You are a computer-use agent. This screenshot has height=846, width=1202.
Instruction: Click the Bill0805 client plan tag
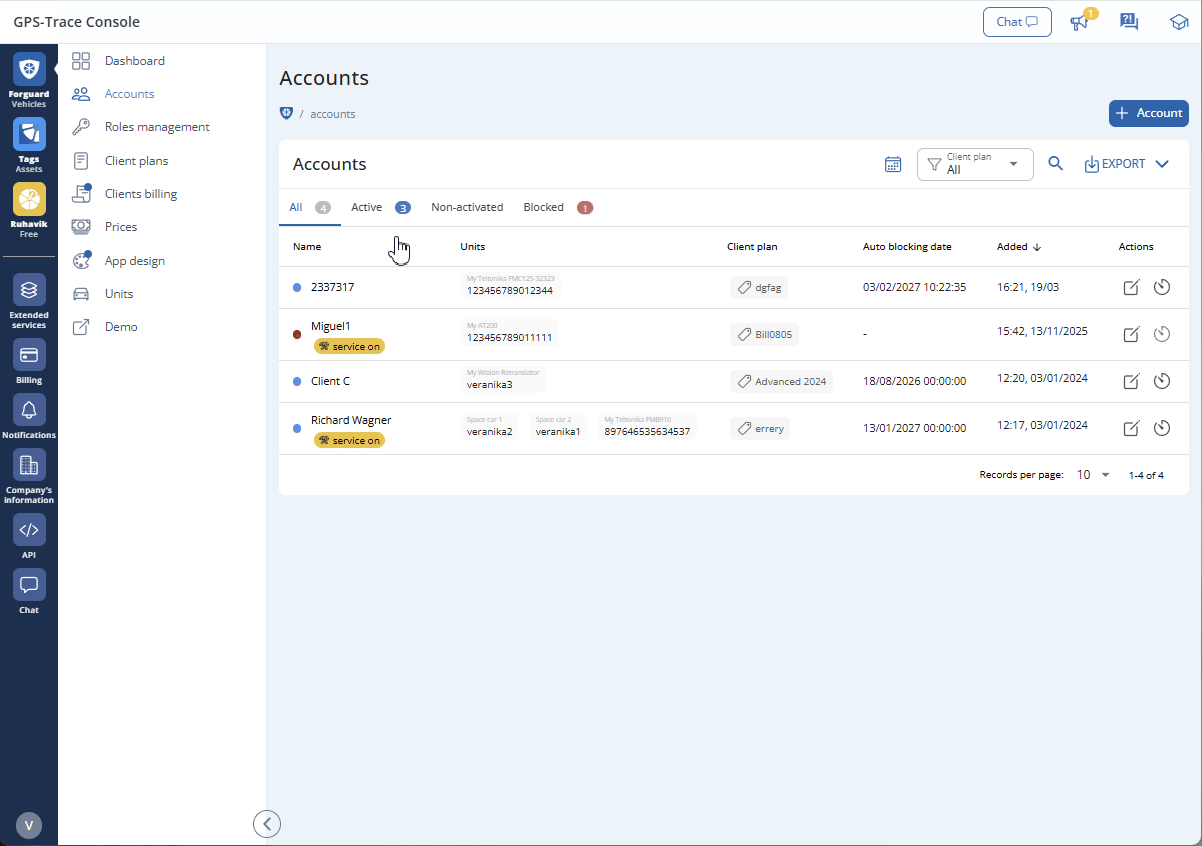(764, 334)
